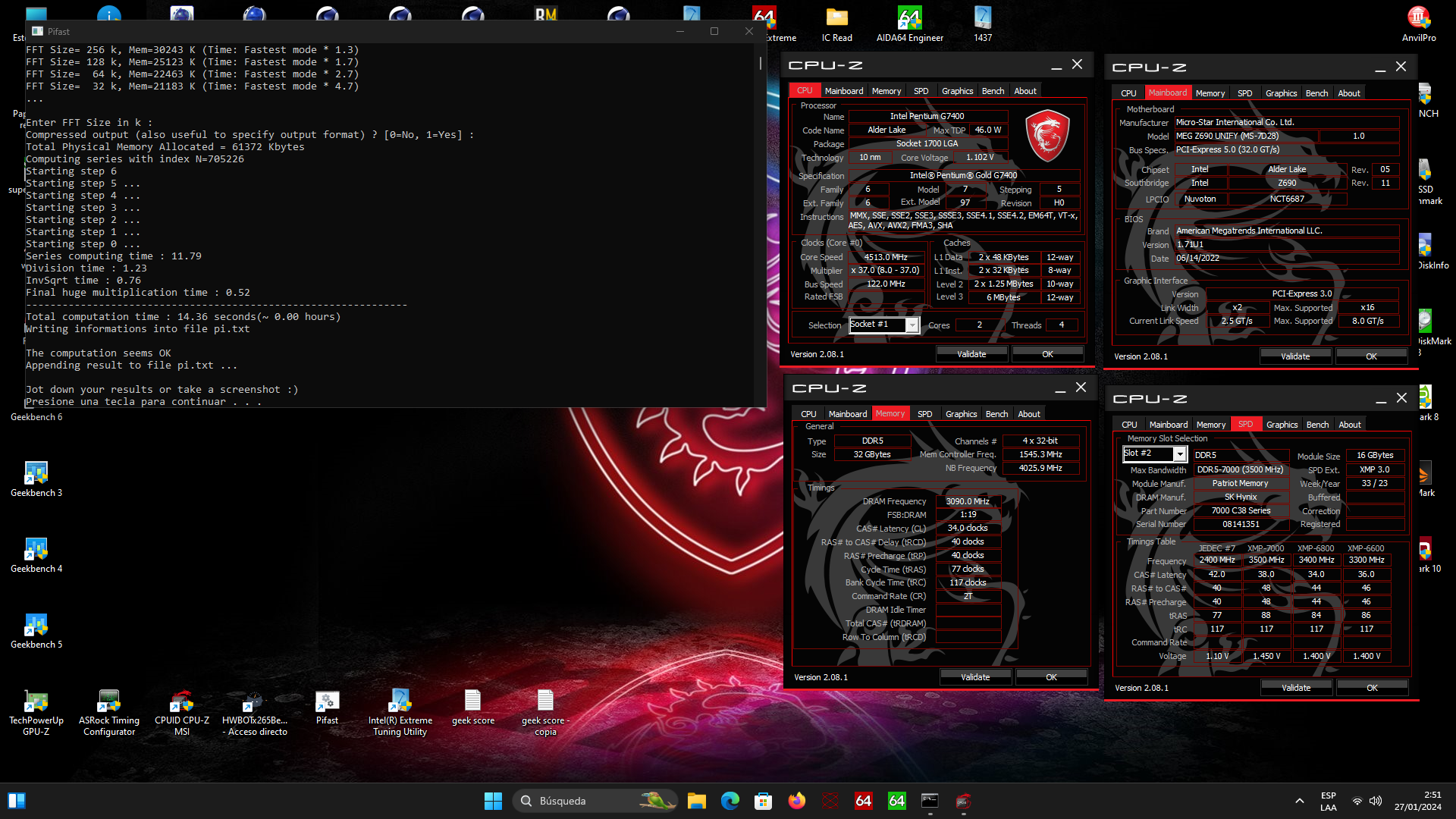Screen dimensions: 1456x819
Task: Launch Firefox from the taskbar
Action: 797,801
